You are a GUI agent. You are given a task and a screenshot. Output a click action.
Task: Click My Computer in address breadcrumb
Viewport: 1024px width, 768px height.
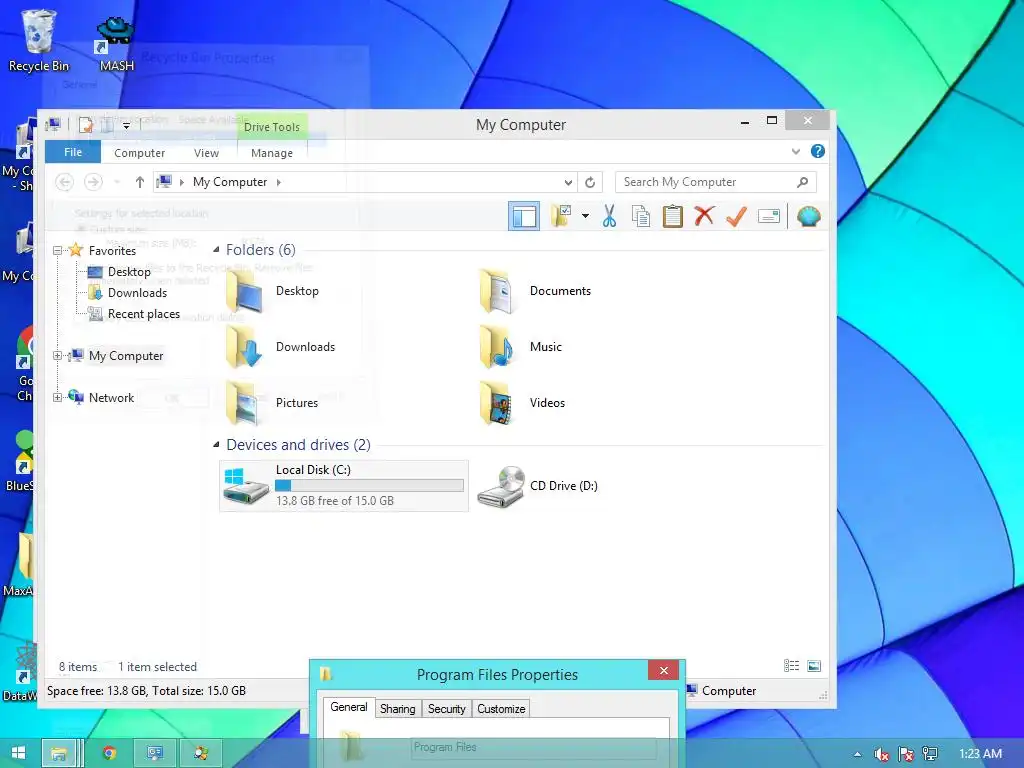coord(230,182)
